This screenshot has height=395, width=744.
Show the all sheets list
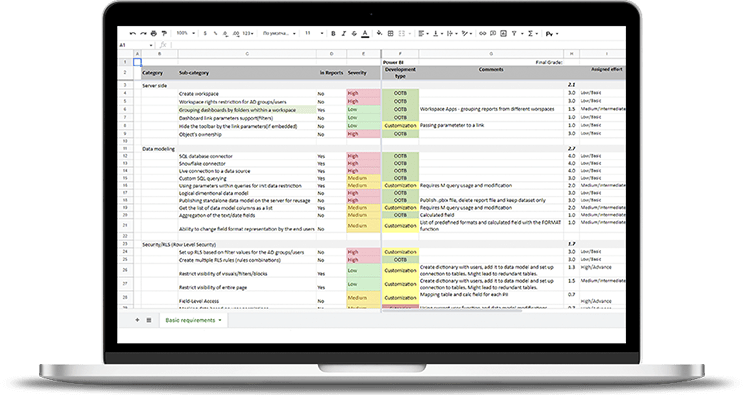pos(149,320)
